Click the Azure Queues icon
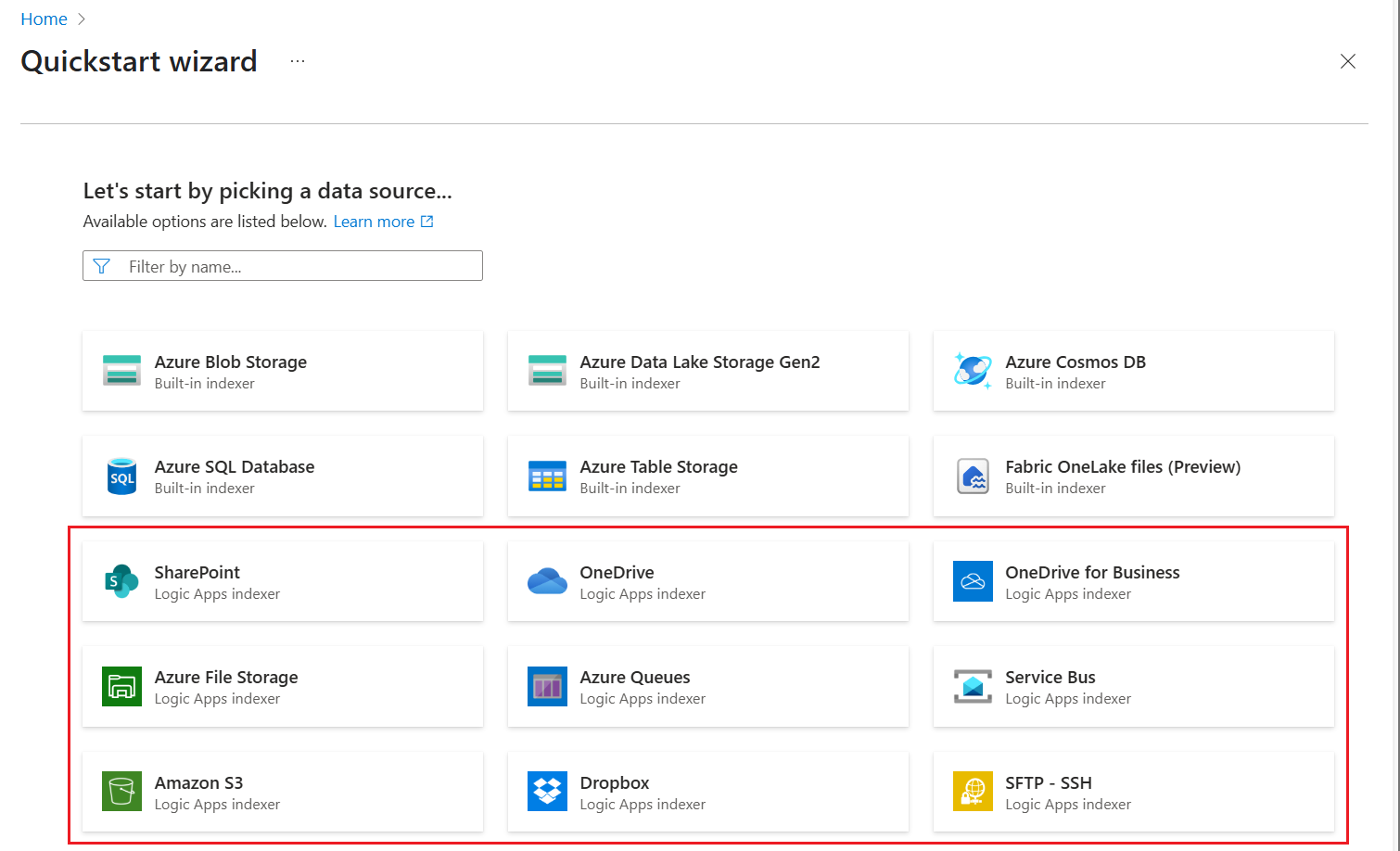 (547, 687)
